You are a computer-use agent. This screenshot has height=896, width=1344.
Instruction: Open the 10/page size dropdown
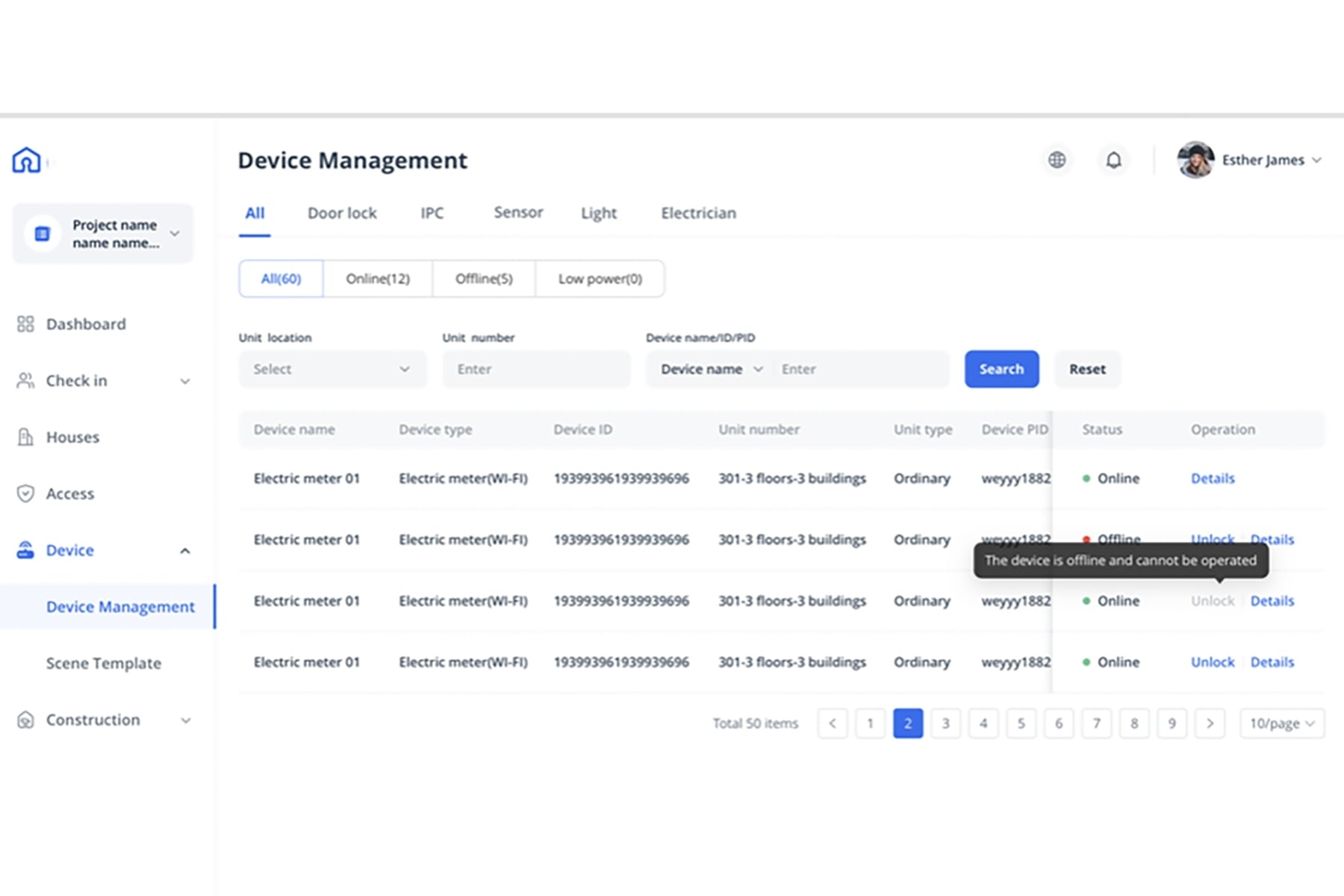point(1282,723)
